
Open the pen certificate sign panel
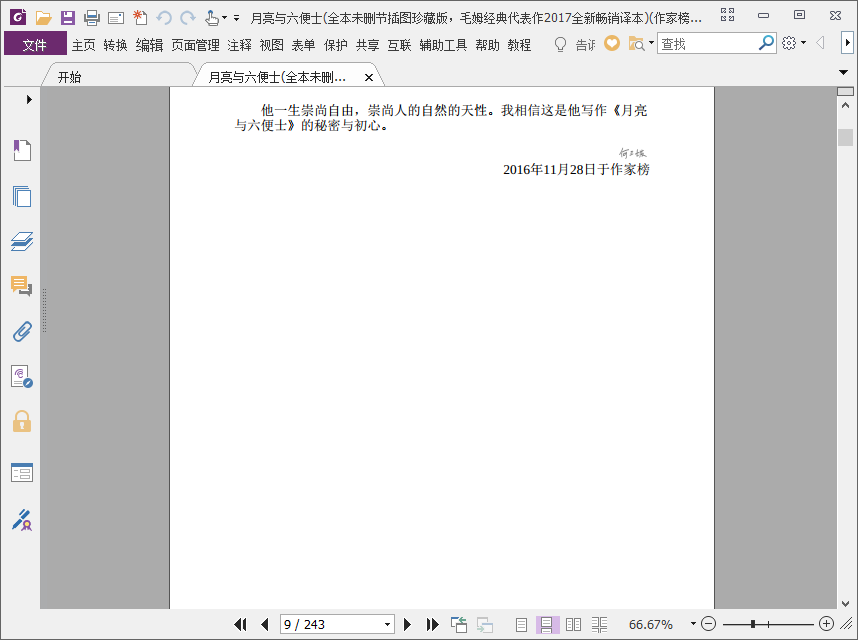click(x=22, y=520)
